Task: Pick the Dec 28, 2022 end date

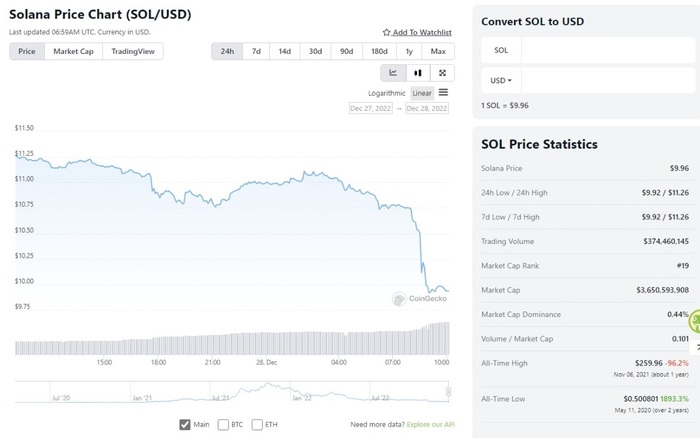Action: pyautogui.click(x=427, y=108)
